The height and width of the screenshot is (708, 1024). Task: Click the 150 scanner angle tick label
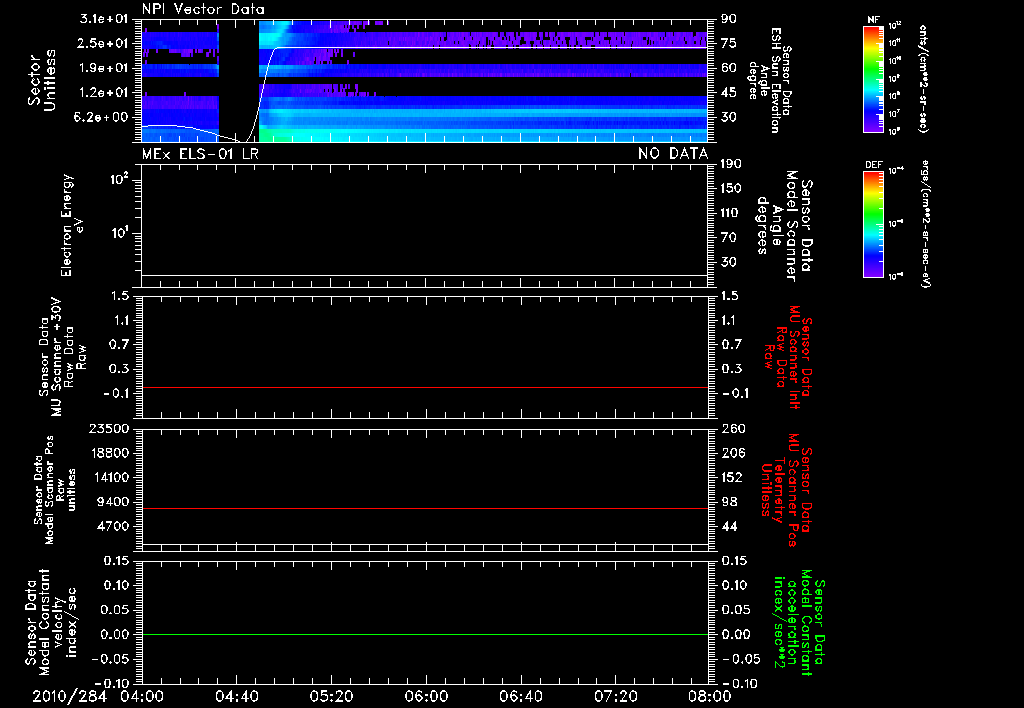tap(731, 189)
